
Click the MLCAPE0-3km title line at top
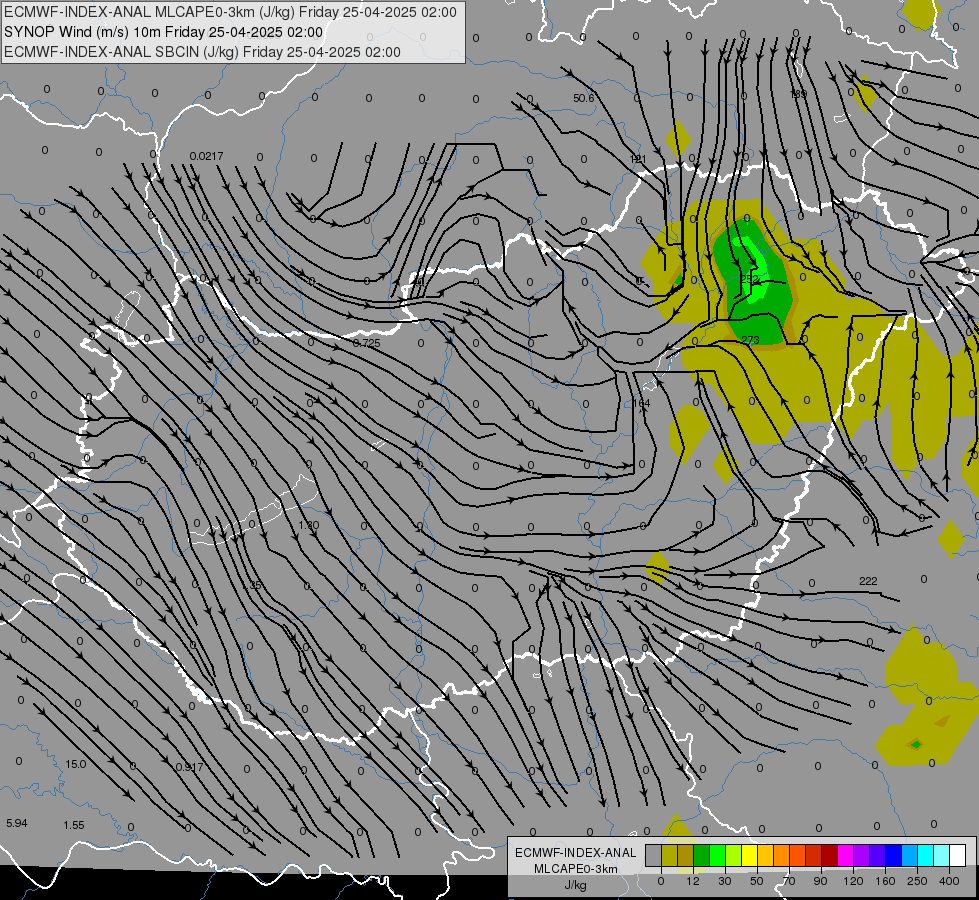[x=230, y=12]
